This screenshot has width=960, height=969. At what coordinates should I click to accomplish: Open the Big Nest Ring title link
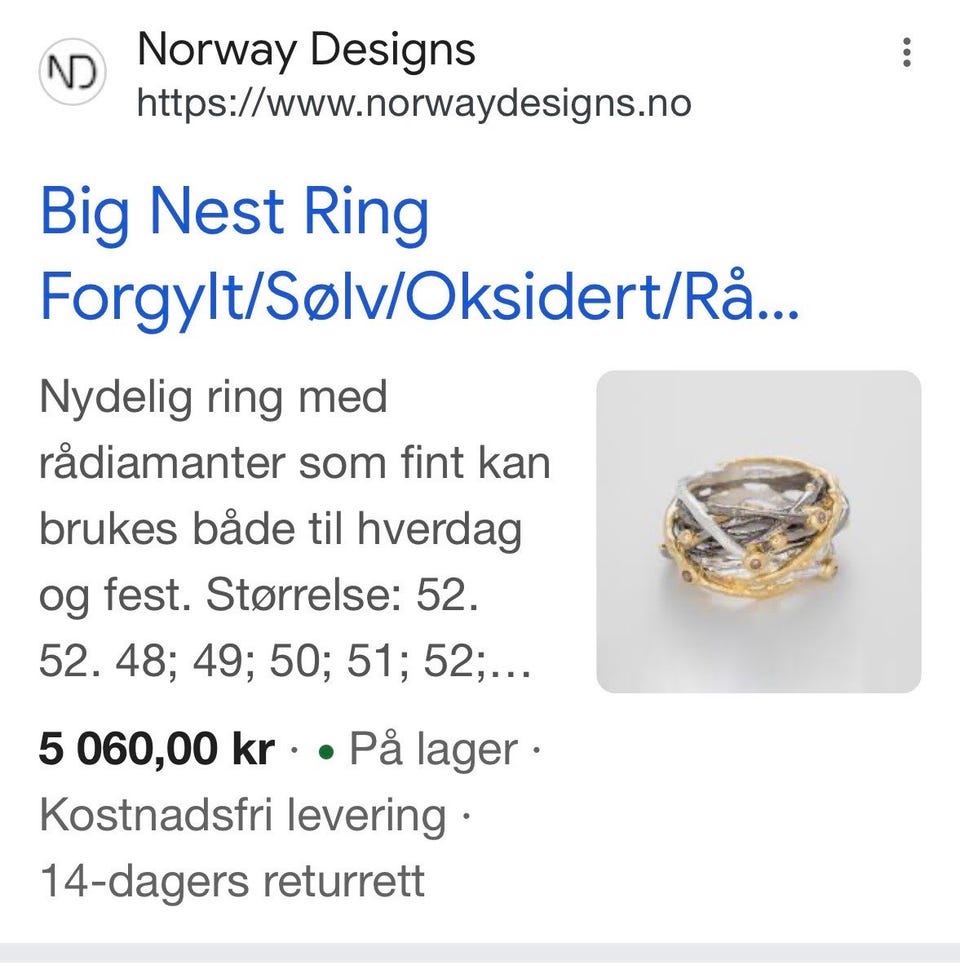tap(234, 213)
